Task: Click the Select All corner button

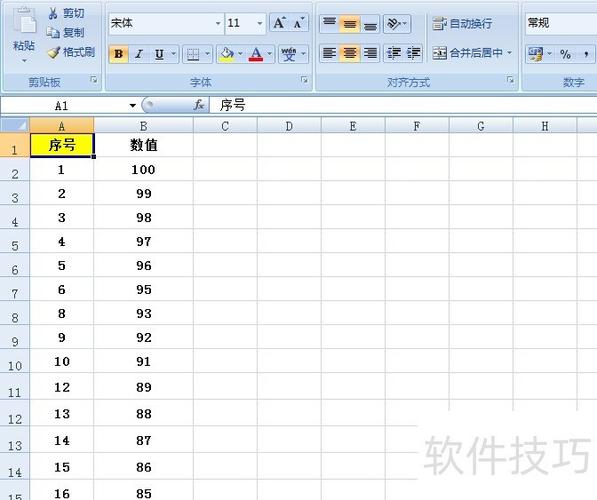Action: (x=14, y=125)
